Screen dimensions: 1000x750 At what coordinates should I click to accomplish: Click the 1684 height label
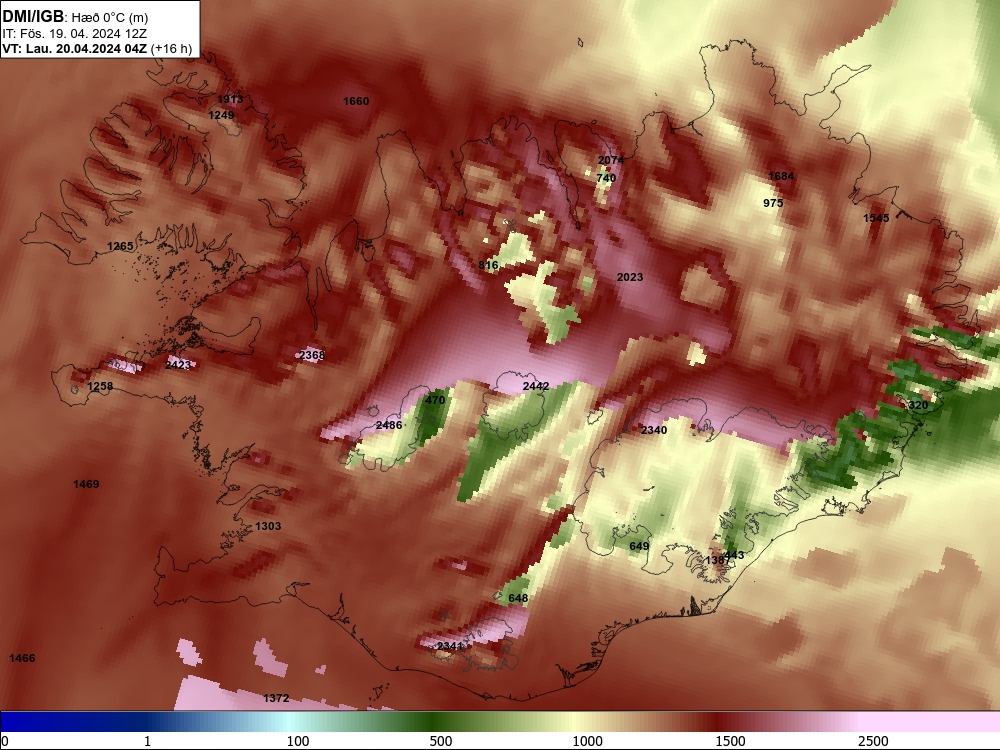(x=781, y=177)
